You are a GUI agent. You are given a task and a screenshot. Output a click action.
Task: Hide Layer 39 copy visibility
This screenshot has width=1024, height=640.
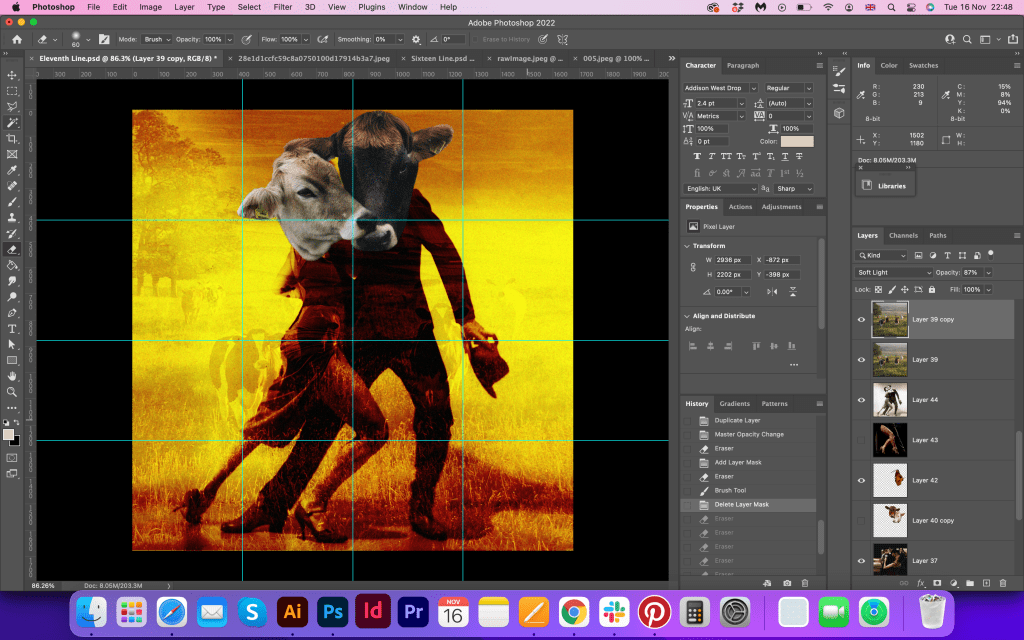[861, 319]
